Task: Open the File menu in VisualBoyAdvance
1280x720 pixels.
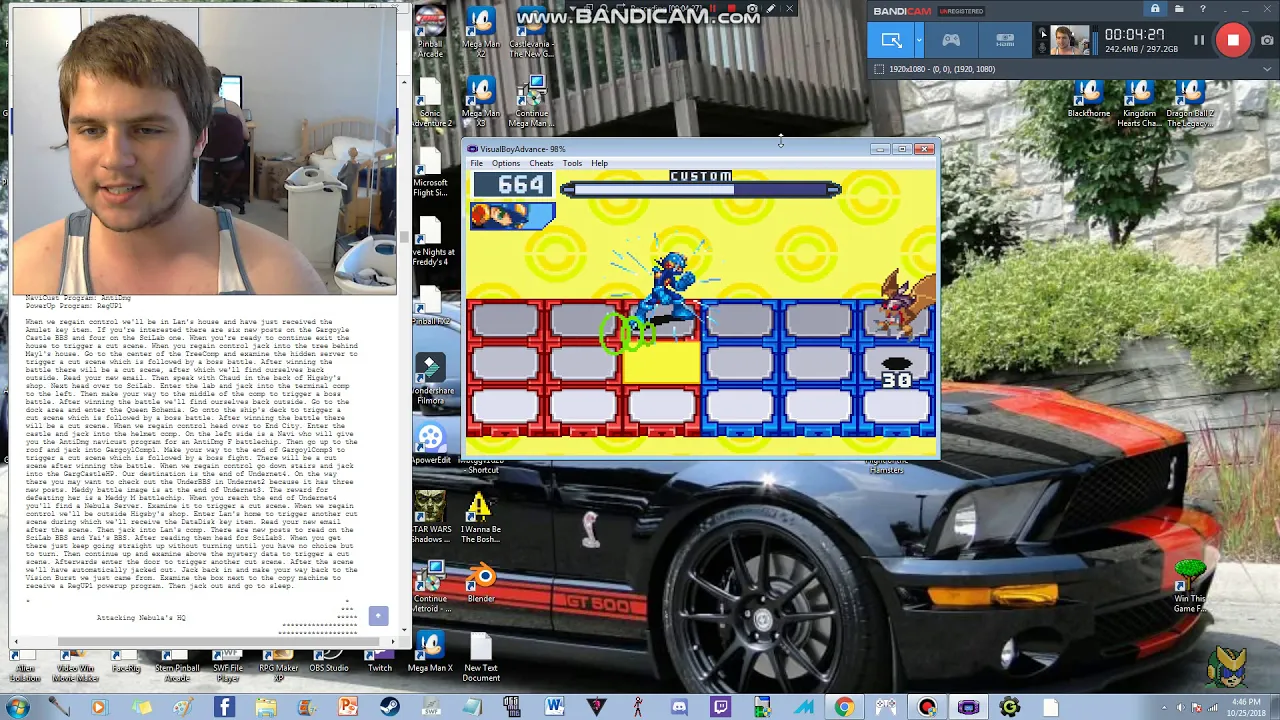Action: 477,163
